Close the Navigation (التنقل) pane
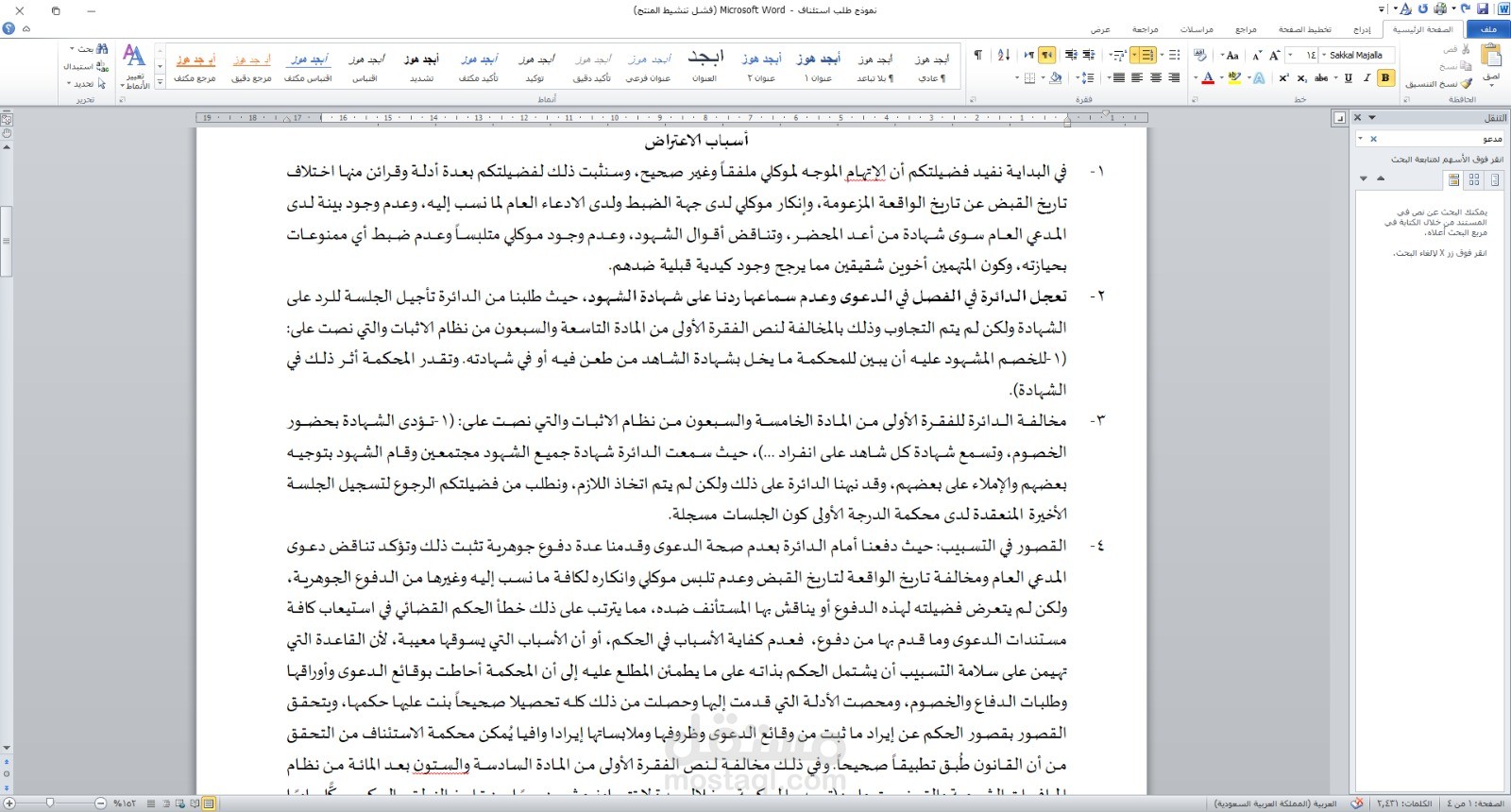Screen dimensions: 1511x812 1358,117
